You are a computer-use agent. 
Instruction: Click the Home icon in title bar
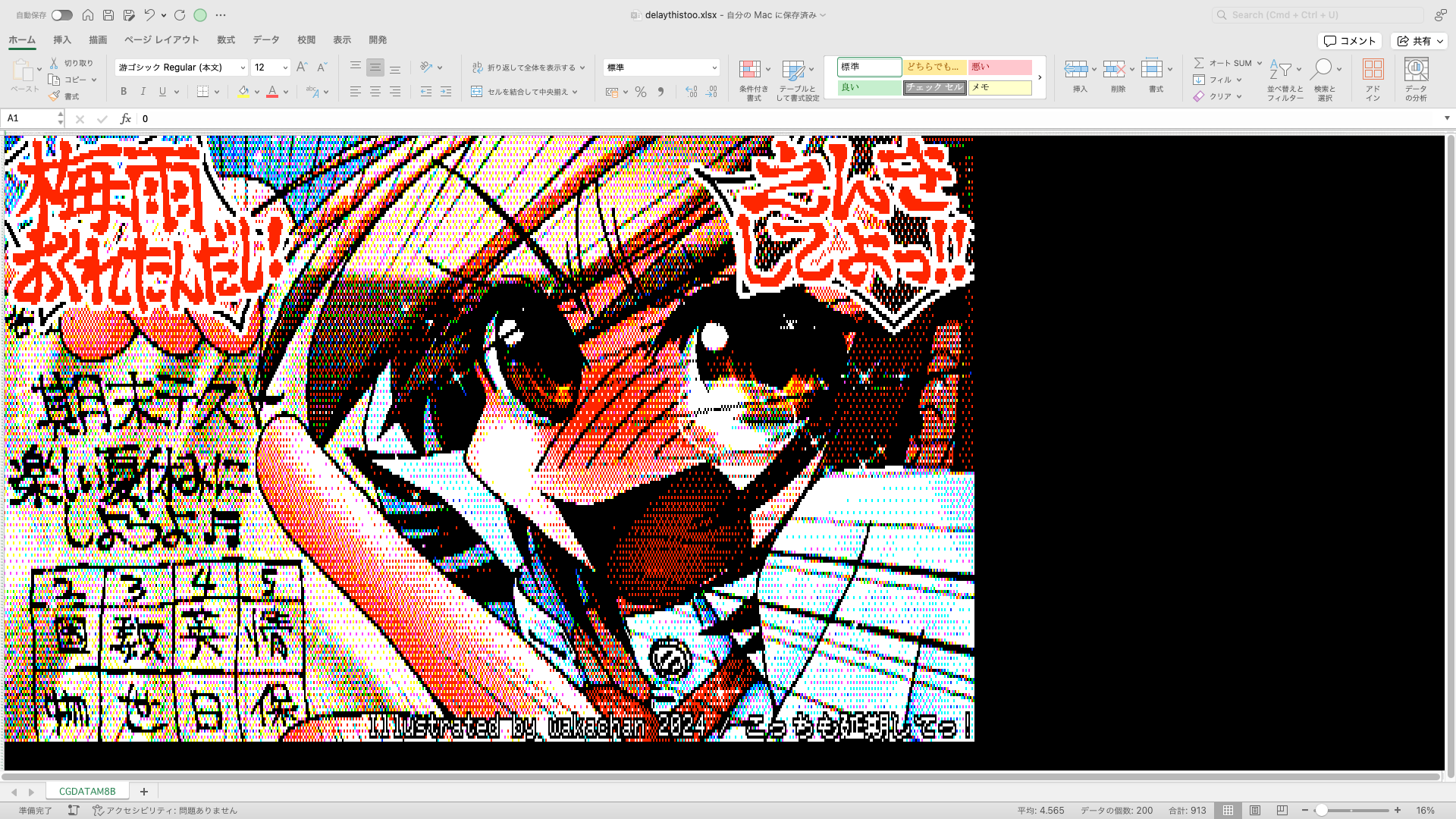88,15
